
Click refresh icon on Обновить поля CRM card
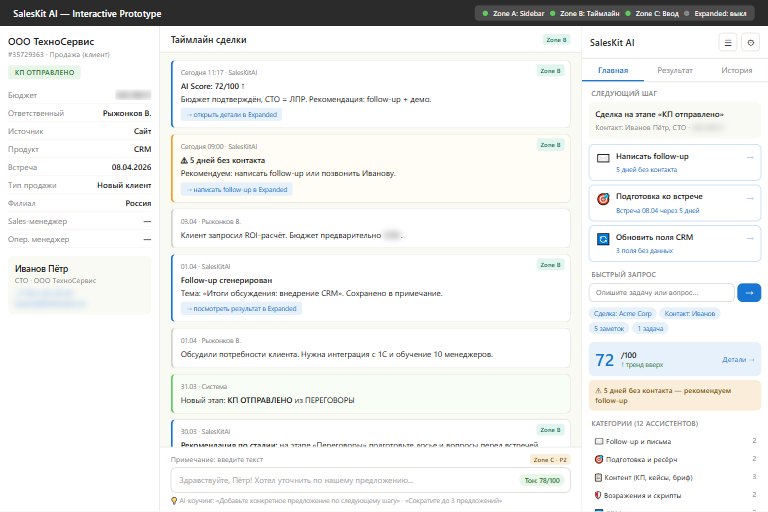click(x=603, y=239)
